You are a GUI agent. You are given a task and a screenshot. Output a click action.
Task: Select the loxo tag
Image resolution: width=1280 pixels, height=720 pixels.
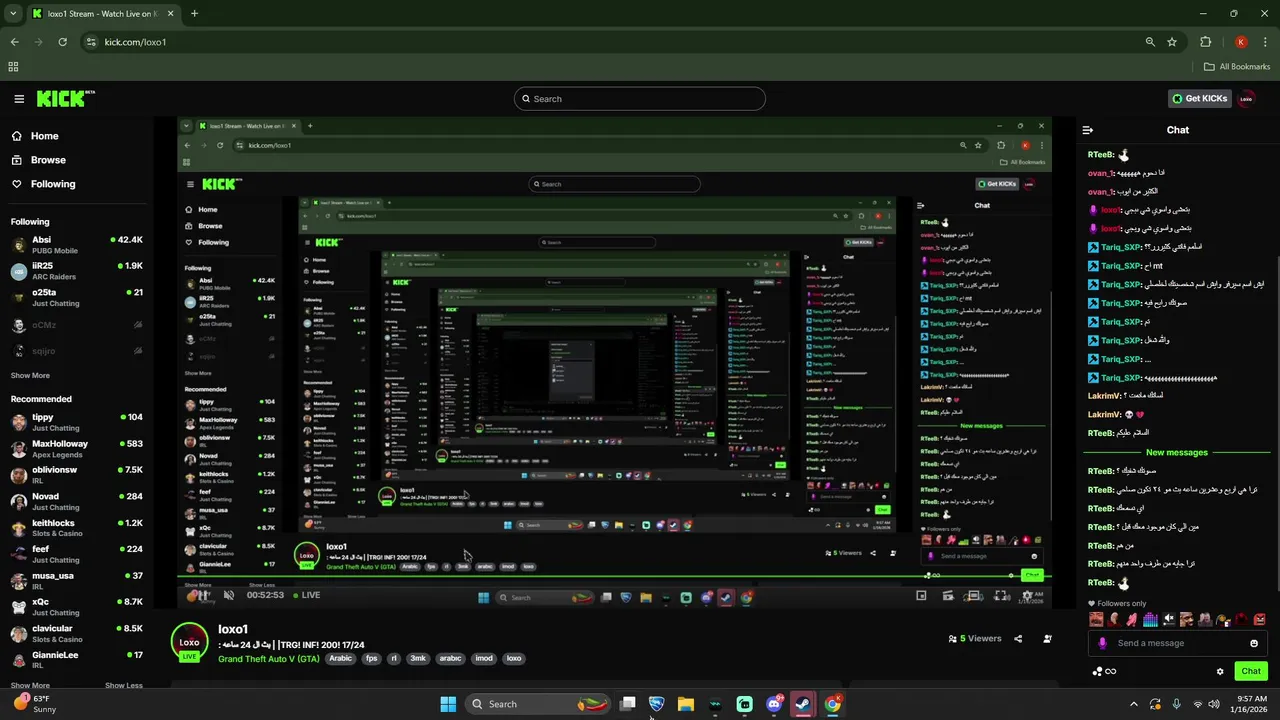point(514,659)
